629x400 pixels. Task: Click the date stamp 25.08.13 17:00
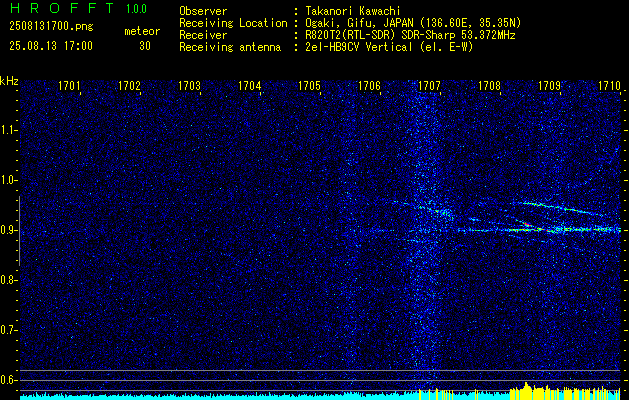[x=51, y=46]
